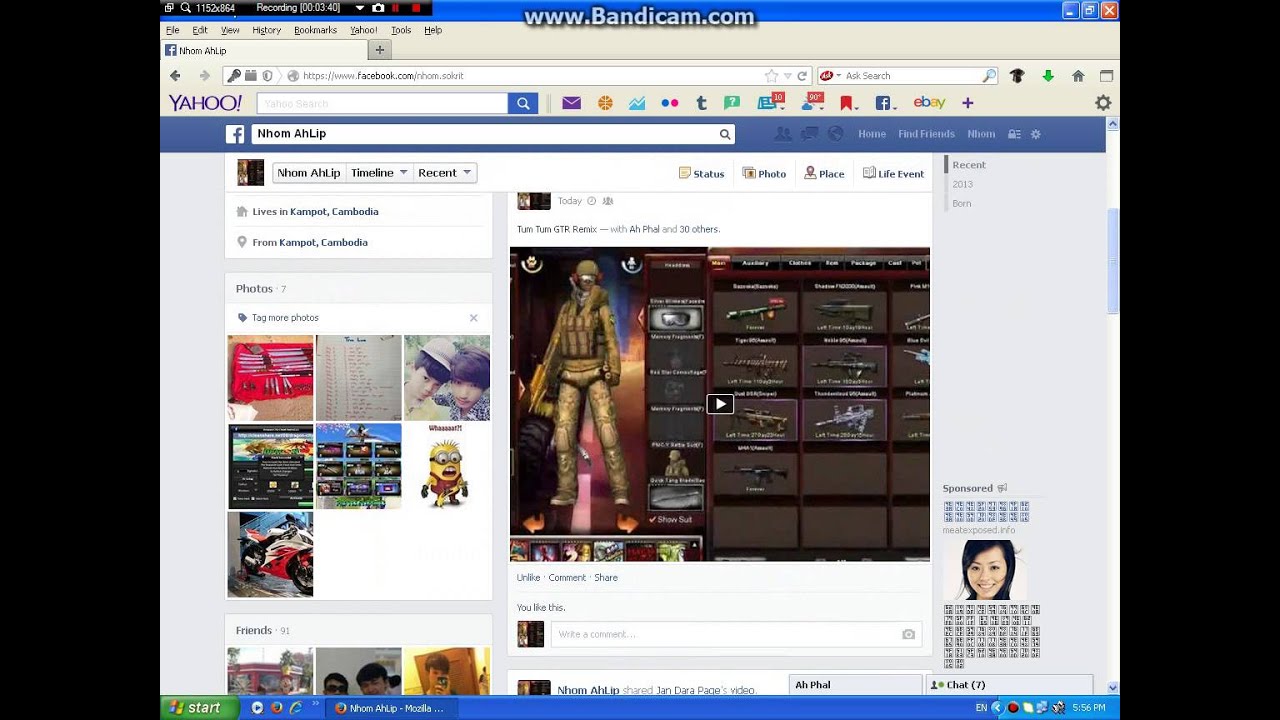Click the 30 others link
The height and width of the screenshot is (720, 1280).
pos(699,230)
